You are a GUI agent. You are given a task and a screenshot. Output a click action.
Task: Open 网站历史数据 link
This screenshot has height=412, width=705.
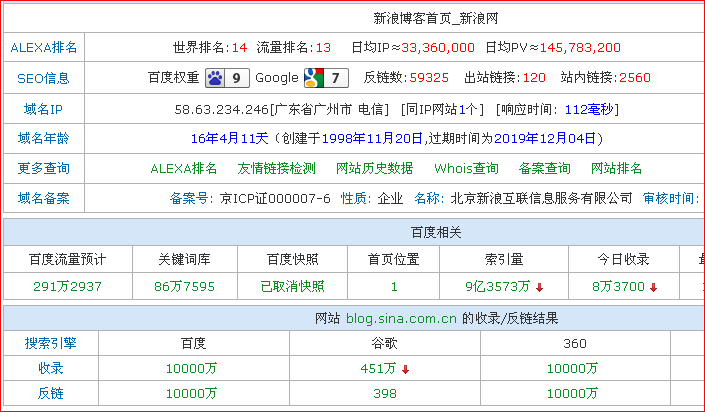375,169
